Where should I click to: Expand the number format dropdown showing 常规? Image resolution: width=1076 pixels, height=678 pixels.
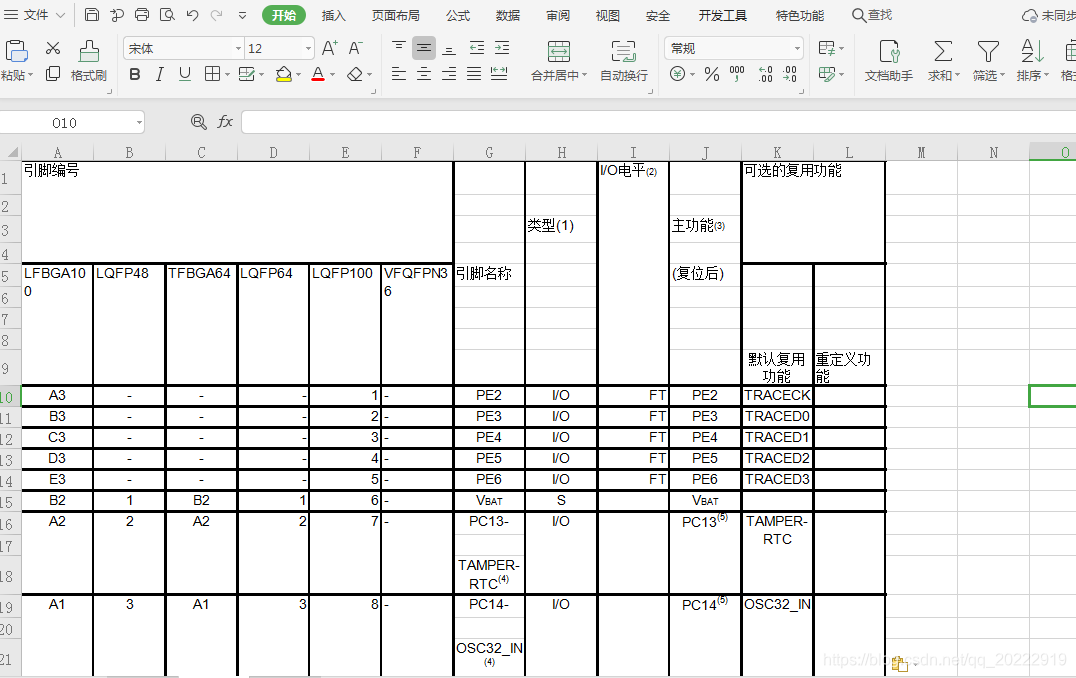pos(797,49)
